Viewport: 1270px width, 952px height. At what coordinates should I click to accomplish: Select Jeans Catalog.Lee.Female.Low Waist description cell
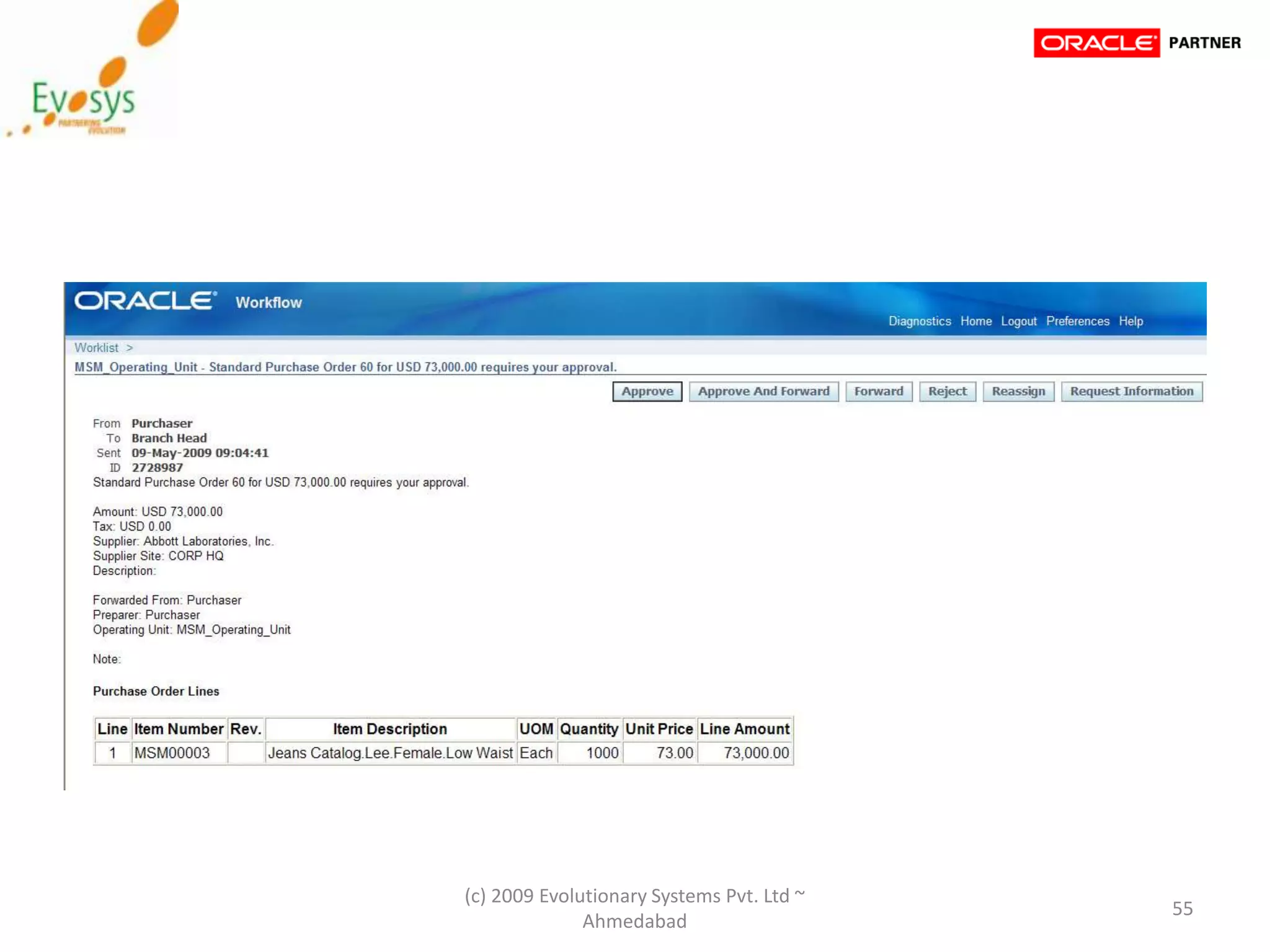(390, 753)
